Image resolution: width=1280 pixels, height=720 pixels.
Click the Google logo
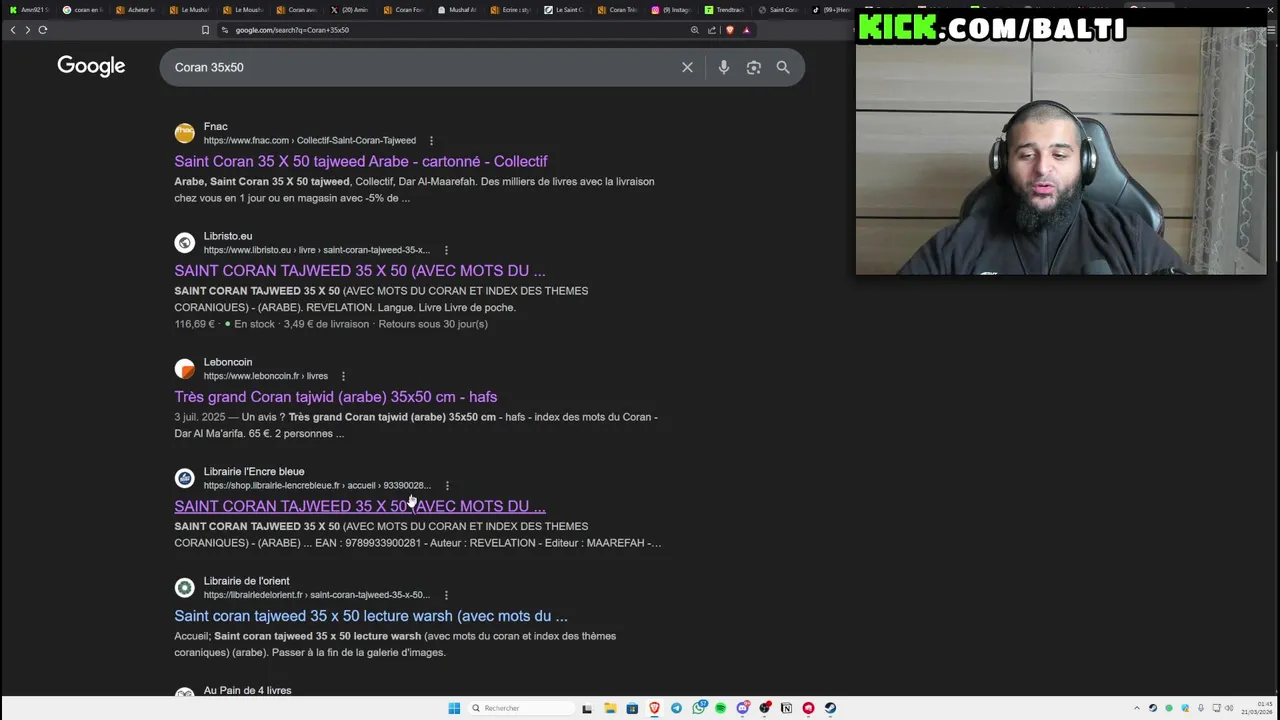point(91,66)
